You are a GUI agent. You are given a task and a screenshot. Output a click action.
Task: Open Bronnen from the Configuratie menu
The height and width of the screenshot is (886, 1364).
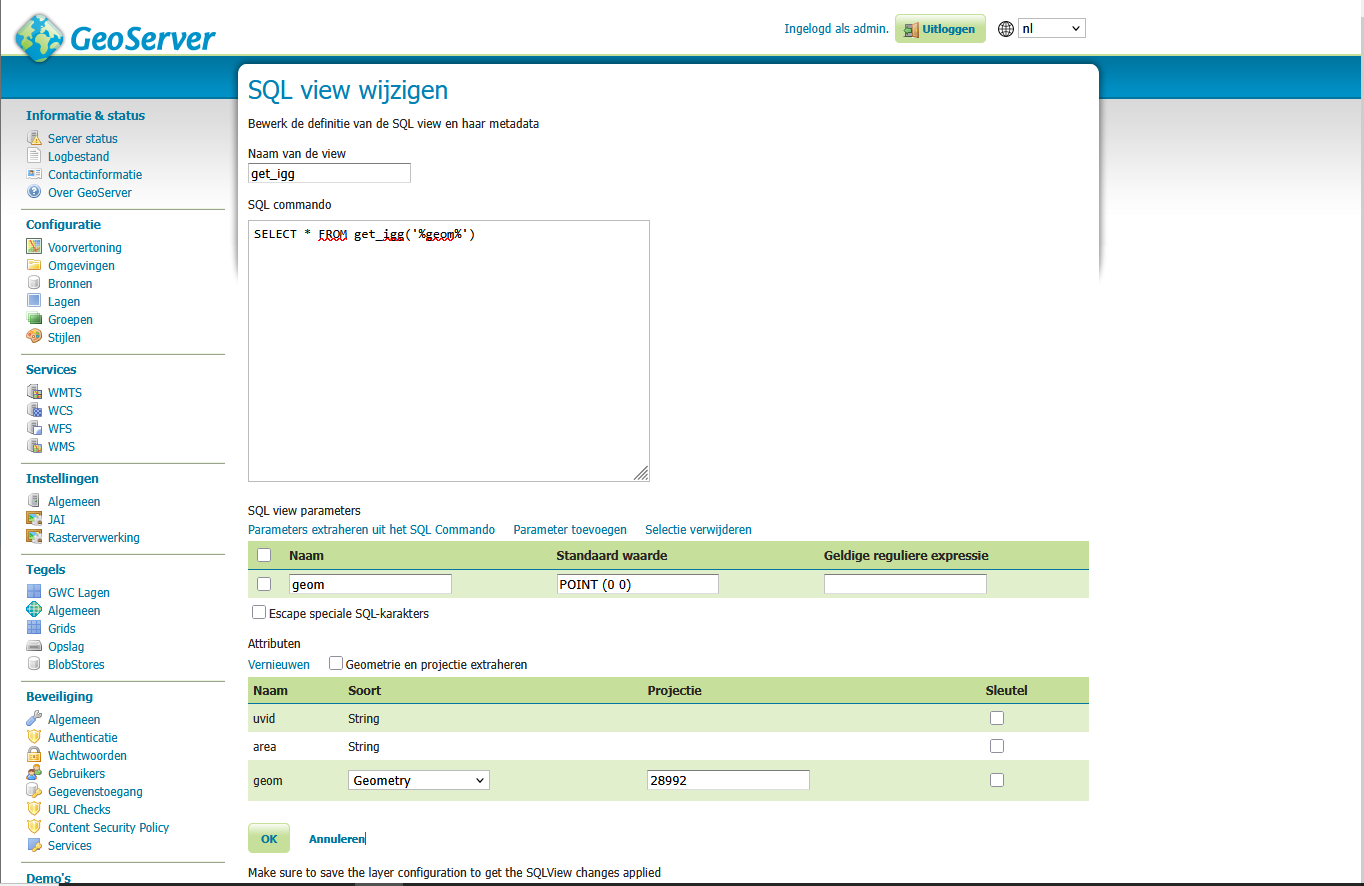(x=70, y=283)
